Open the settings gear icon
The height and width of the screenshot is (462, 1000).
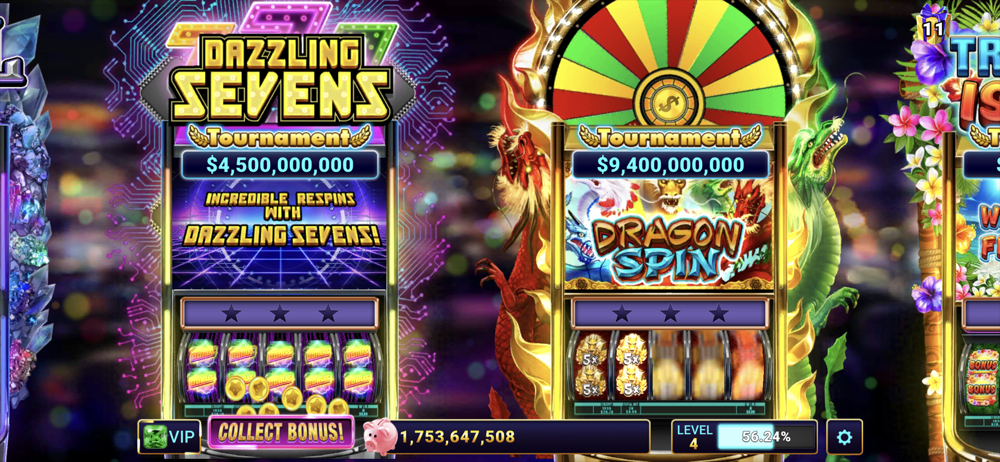tap(844, 437)
